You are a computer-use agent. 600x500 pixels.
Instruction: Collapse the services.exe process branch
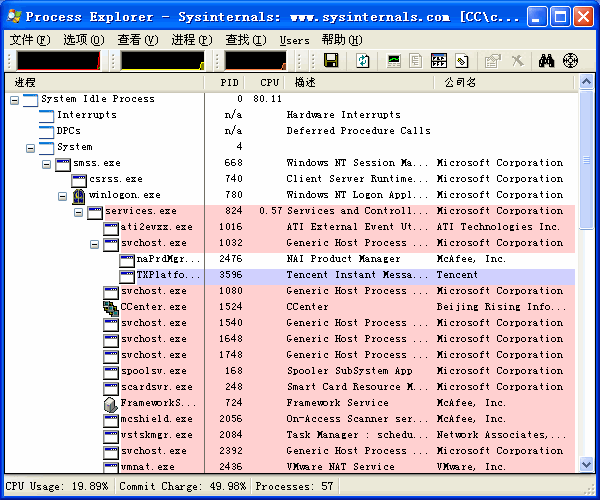pyautogui.click(x=78, y=212)
